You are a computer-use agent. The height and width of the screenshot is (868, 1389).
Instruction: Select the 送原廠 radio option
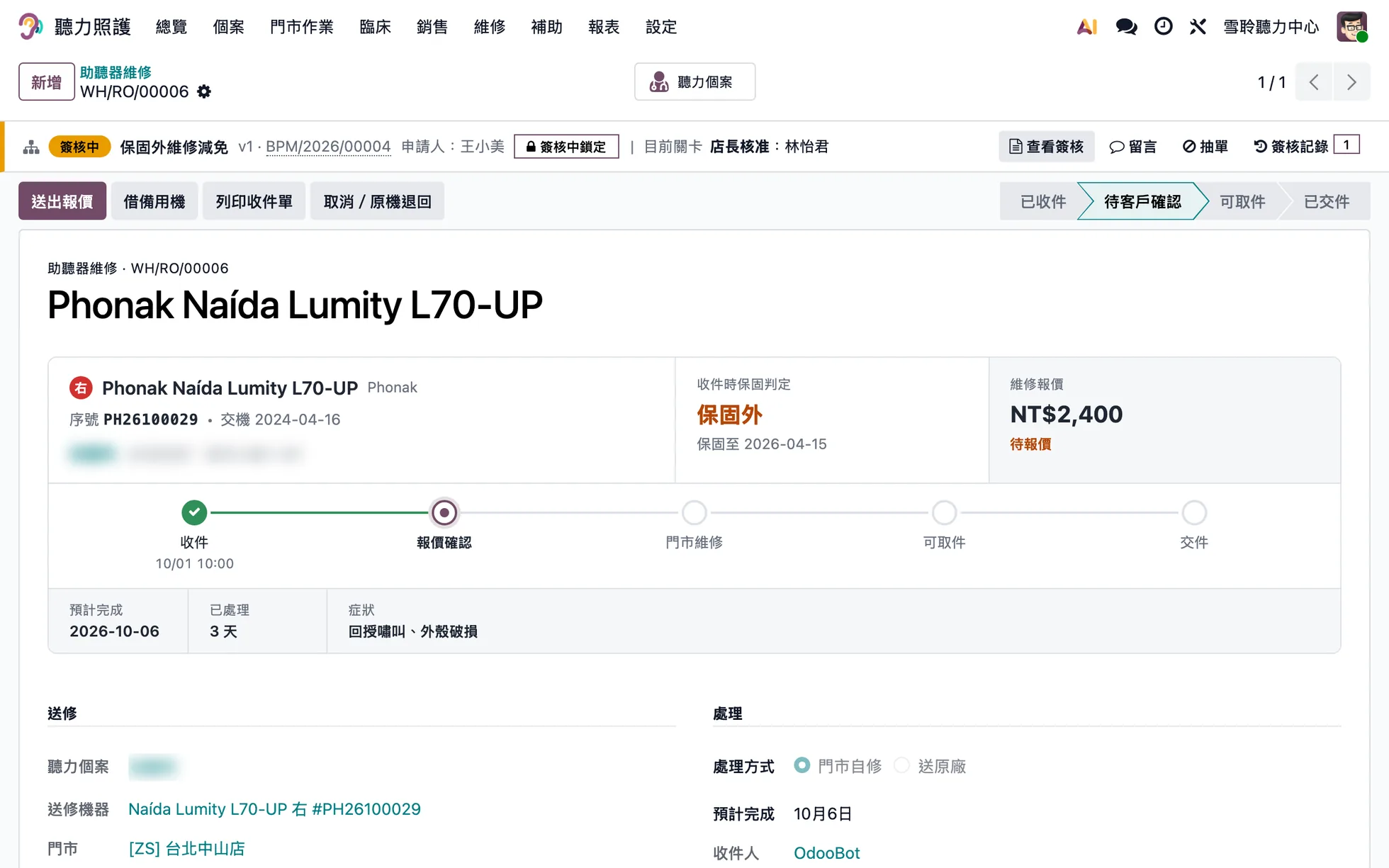click(x=901, y=766)
